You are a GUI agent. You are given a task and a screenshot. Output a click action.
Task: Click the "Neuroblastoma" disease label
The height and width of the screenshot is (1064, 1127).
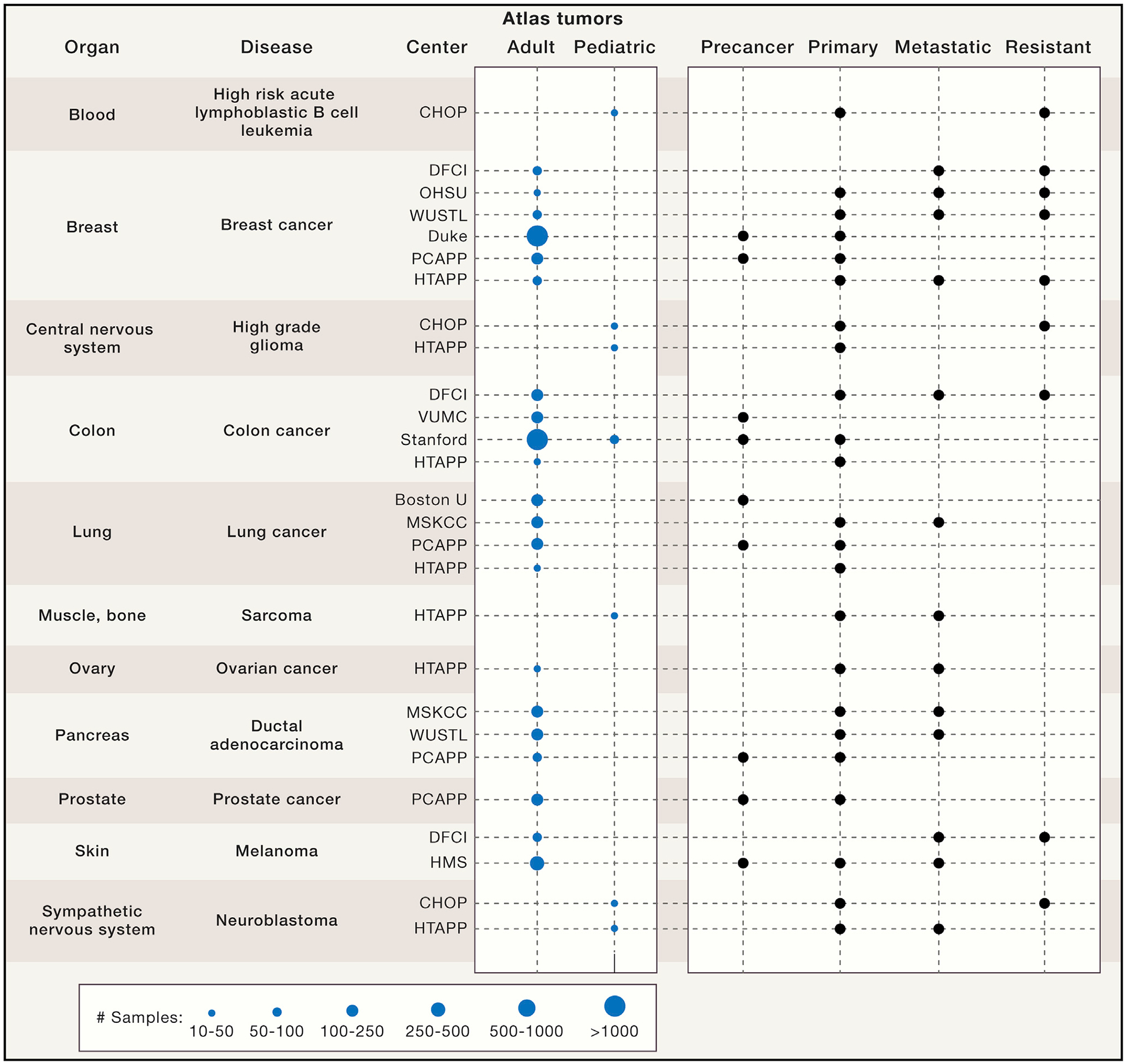click(276, 920)
